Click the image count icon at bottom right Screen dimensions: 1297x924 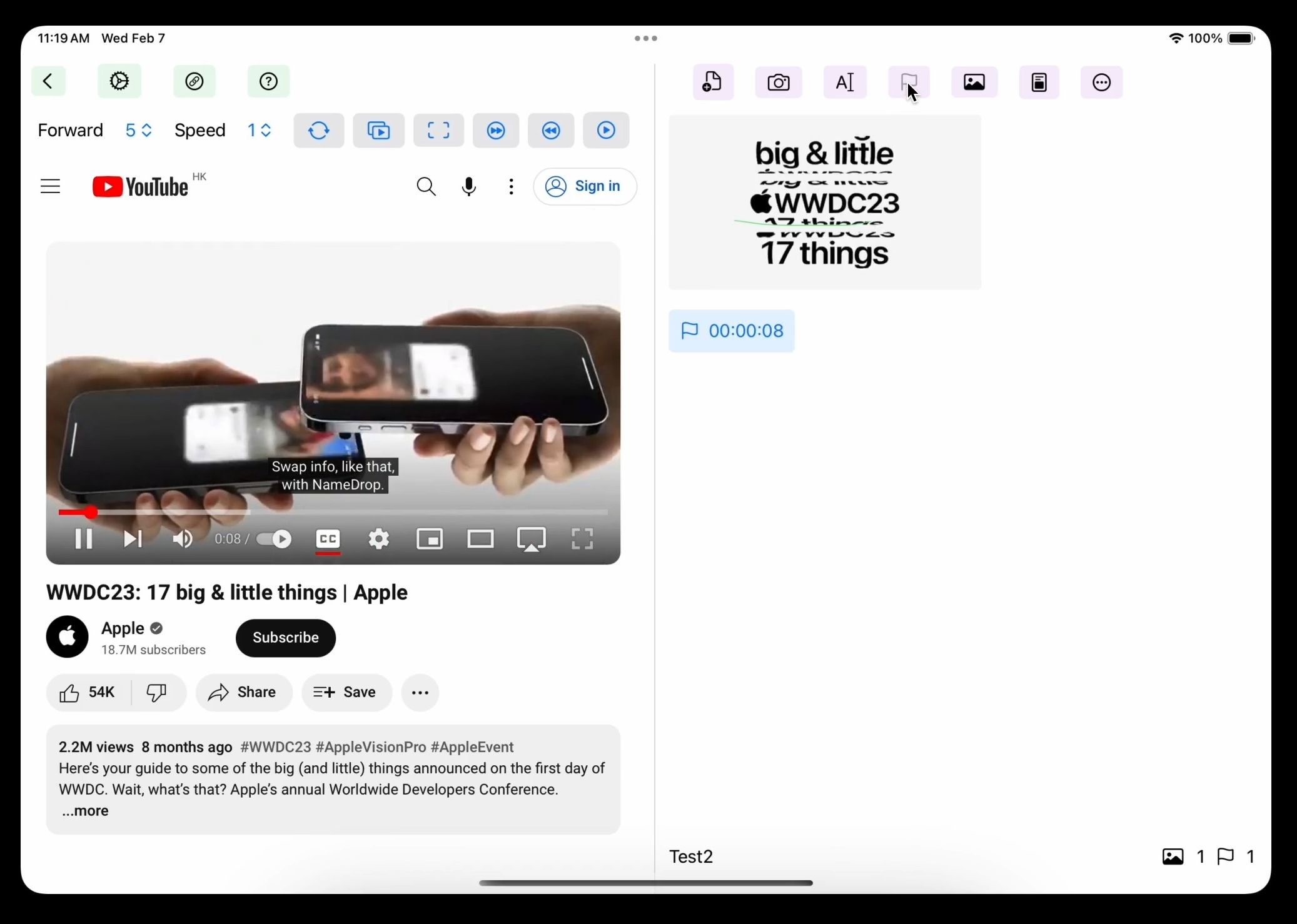click(1173, 857)
